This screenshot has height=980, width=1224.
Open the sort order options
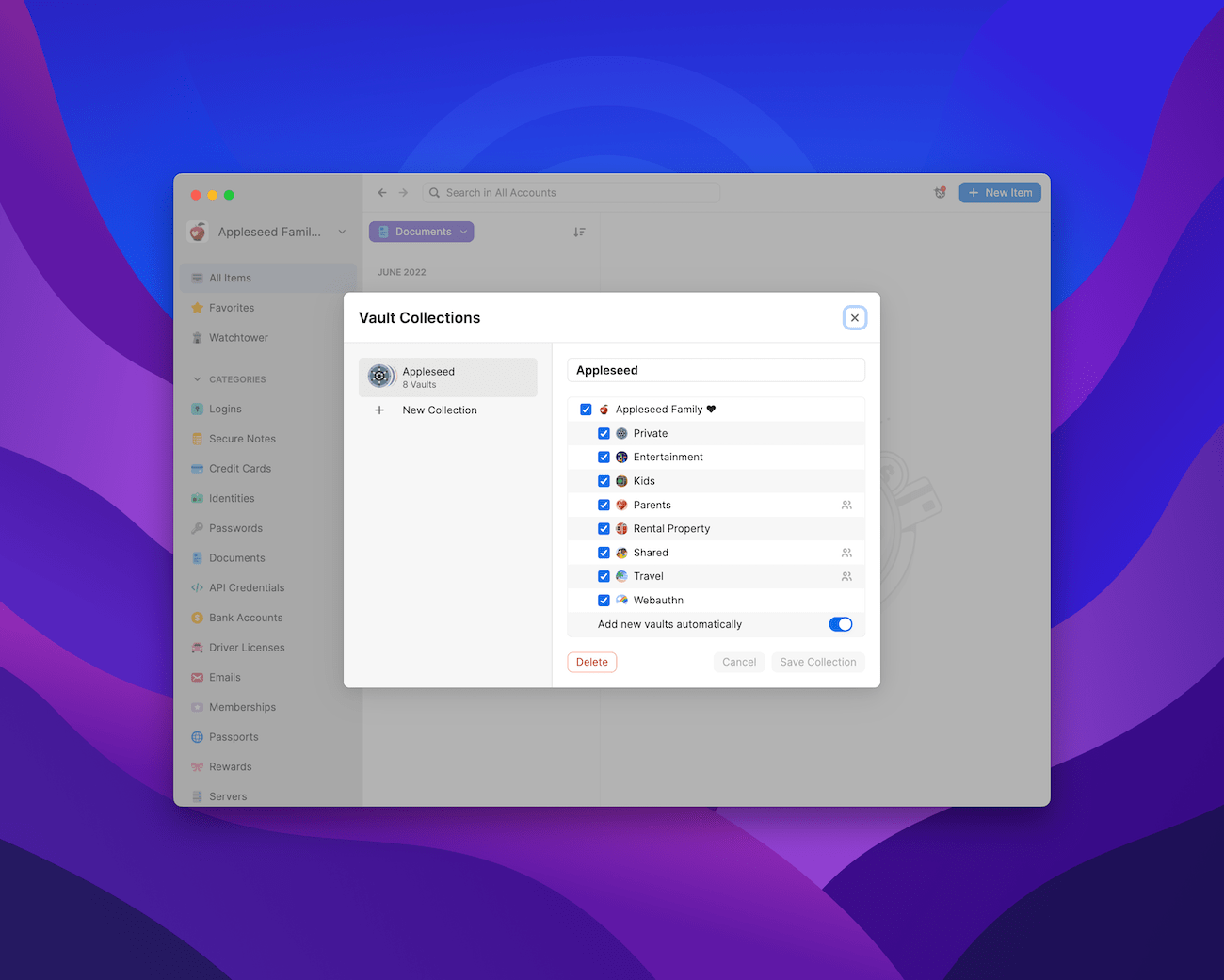pyautogui.click(x=580, y=232)
